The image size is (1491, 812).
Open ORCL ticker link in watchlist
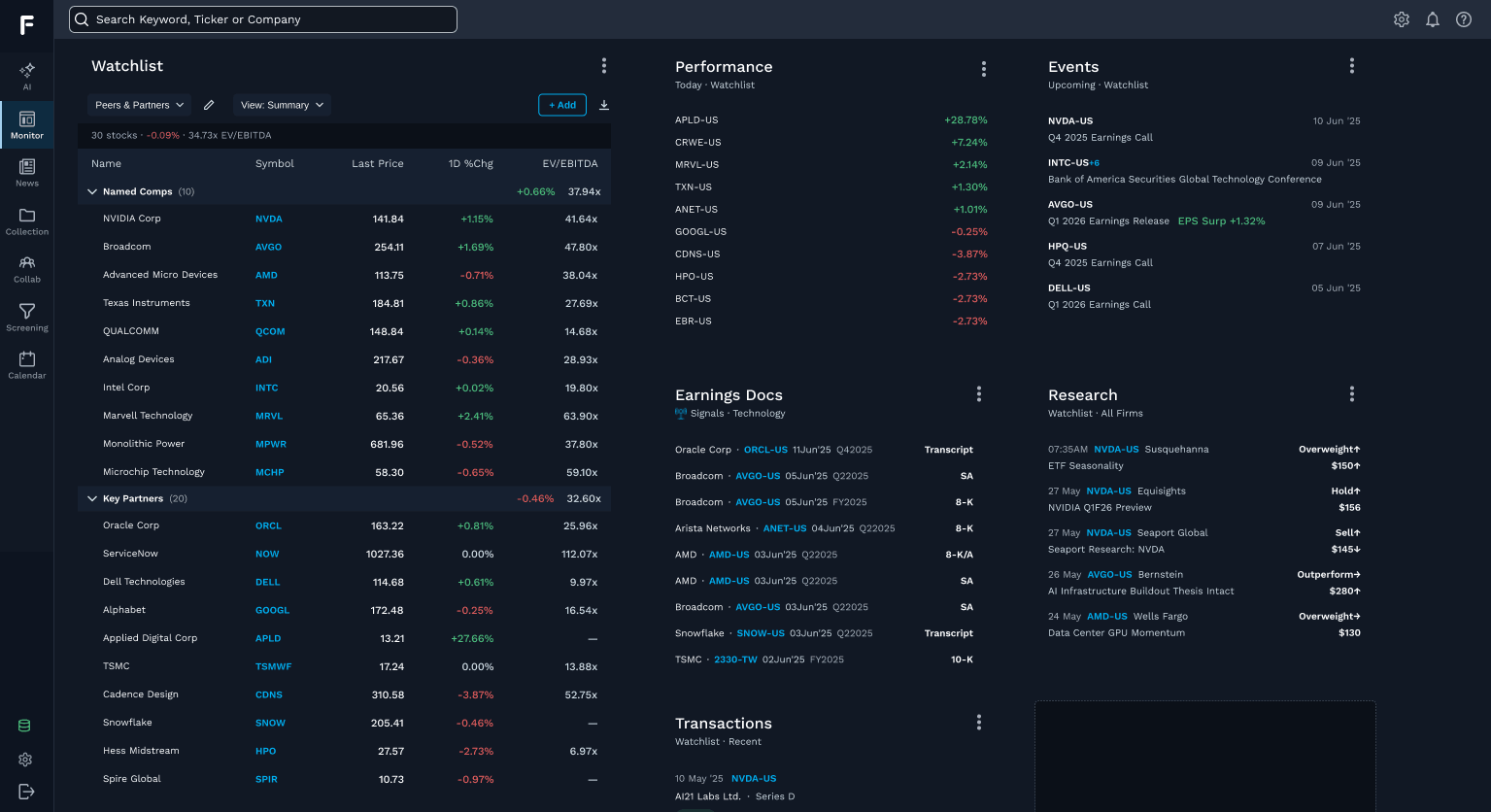click(x=268, y=526)
